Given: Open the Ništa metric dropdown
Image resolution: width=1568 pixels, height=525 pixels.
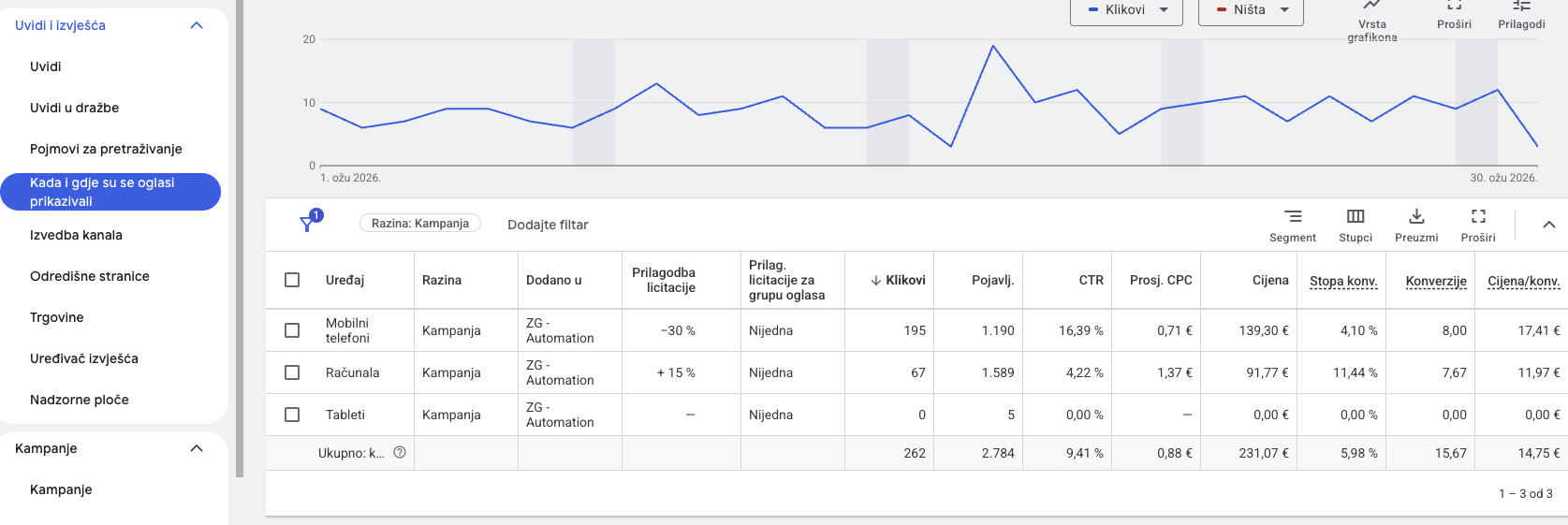Looking at the screenshot, I should 1250,10.
